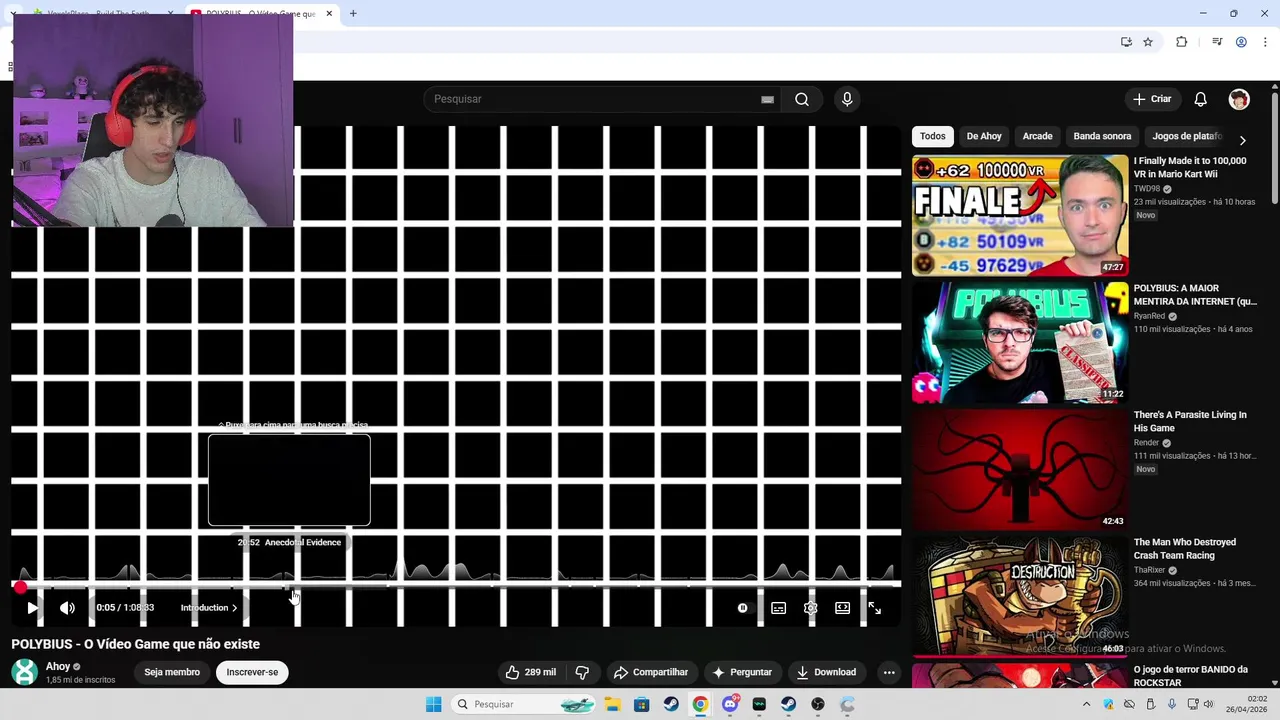Viewport: 1280px width, 720px height.
Task: Open Microsoft Store from the taskbar
Action: (x=641, y=704)
